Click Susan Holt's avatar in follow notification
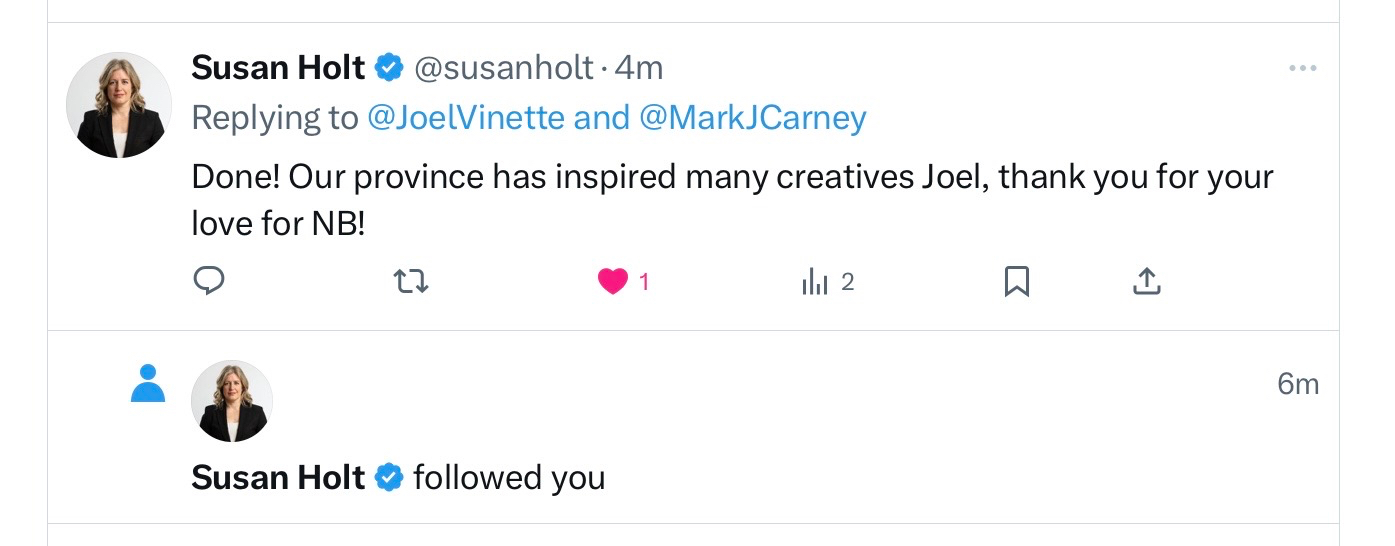Image resolution: width=1395 pixels, height=546 pixels. pos(232,402)
